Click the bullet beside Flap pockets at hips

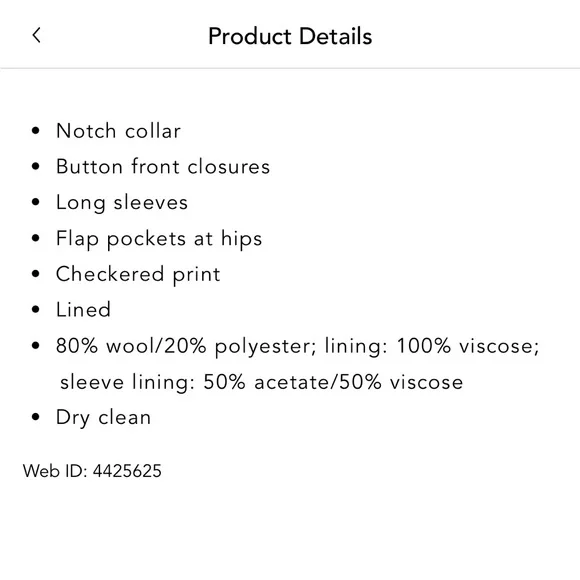(x=36, y=238)
